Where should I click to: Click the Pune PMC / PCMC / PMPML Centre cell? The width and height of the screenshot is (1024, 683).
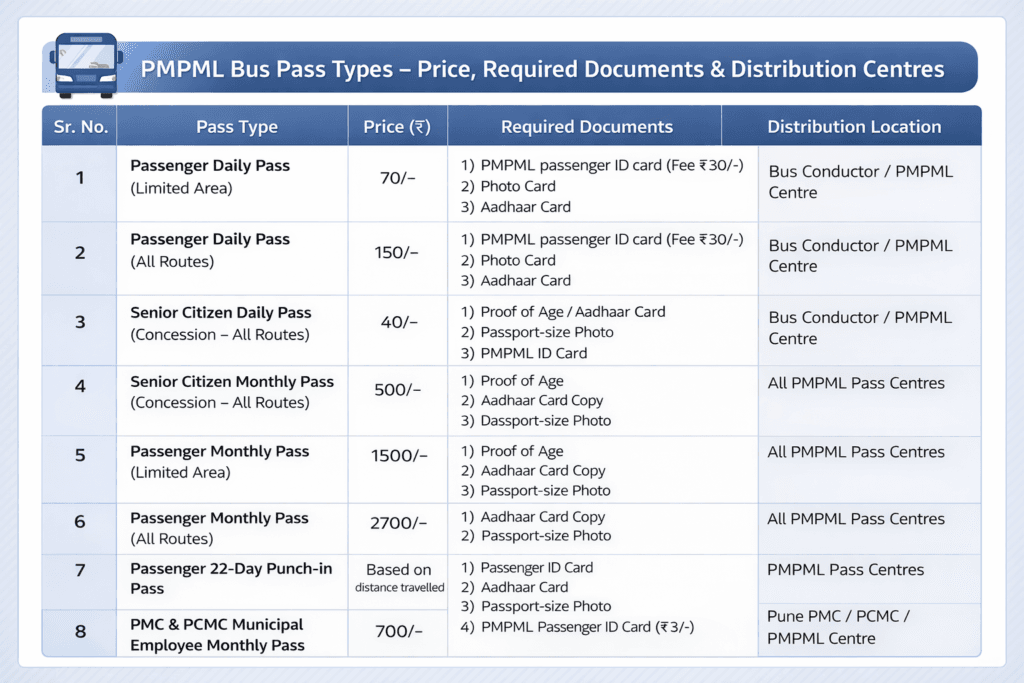[x=866, y=627]
